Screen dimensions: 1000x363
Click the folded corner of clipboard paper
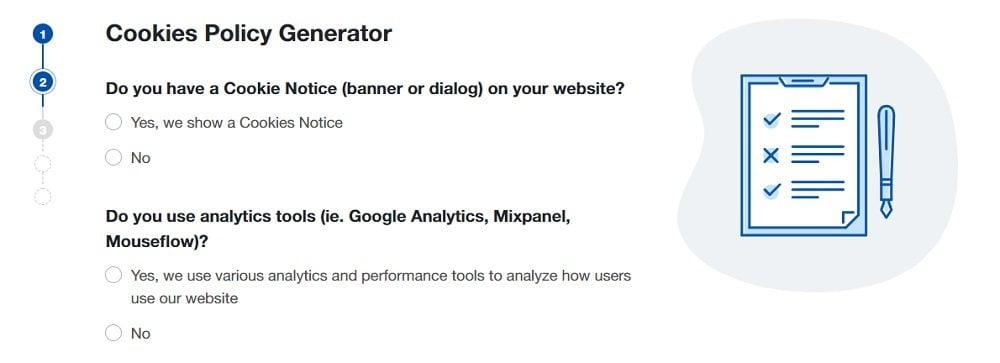pyautogui.click(x=849, y=219)
